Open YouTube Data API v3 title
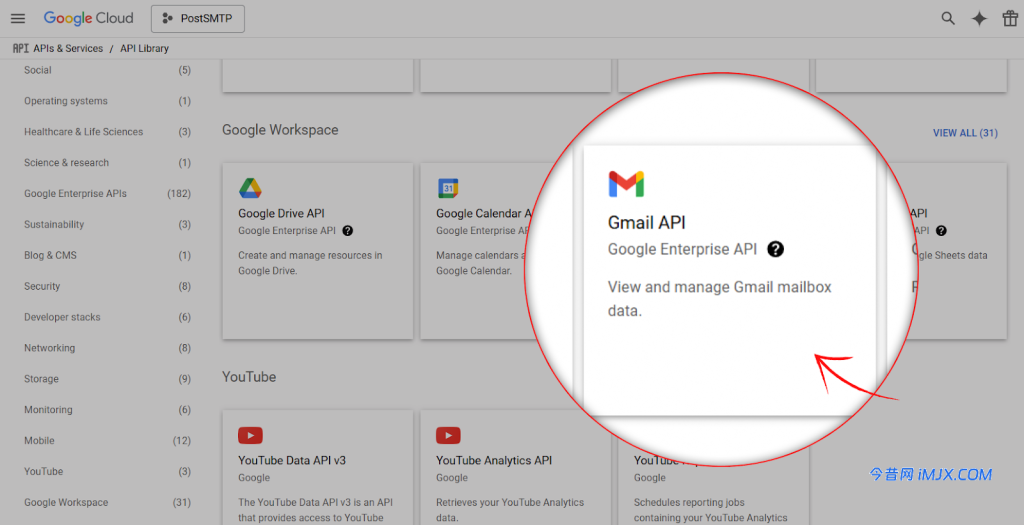This screenshot has width=1024, height=525. [292, 460]
